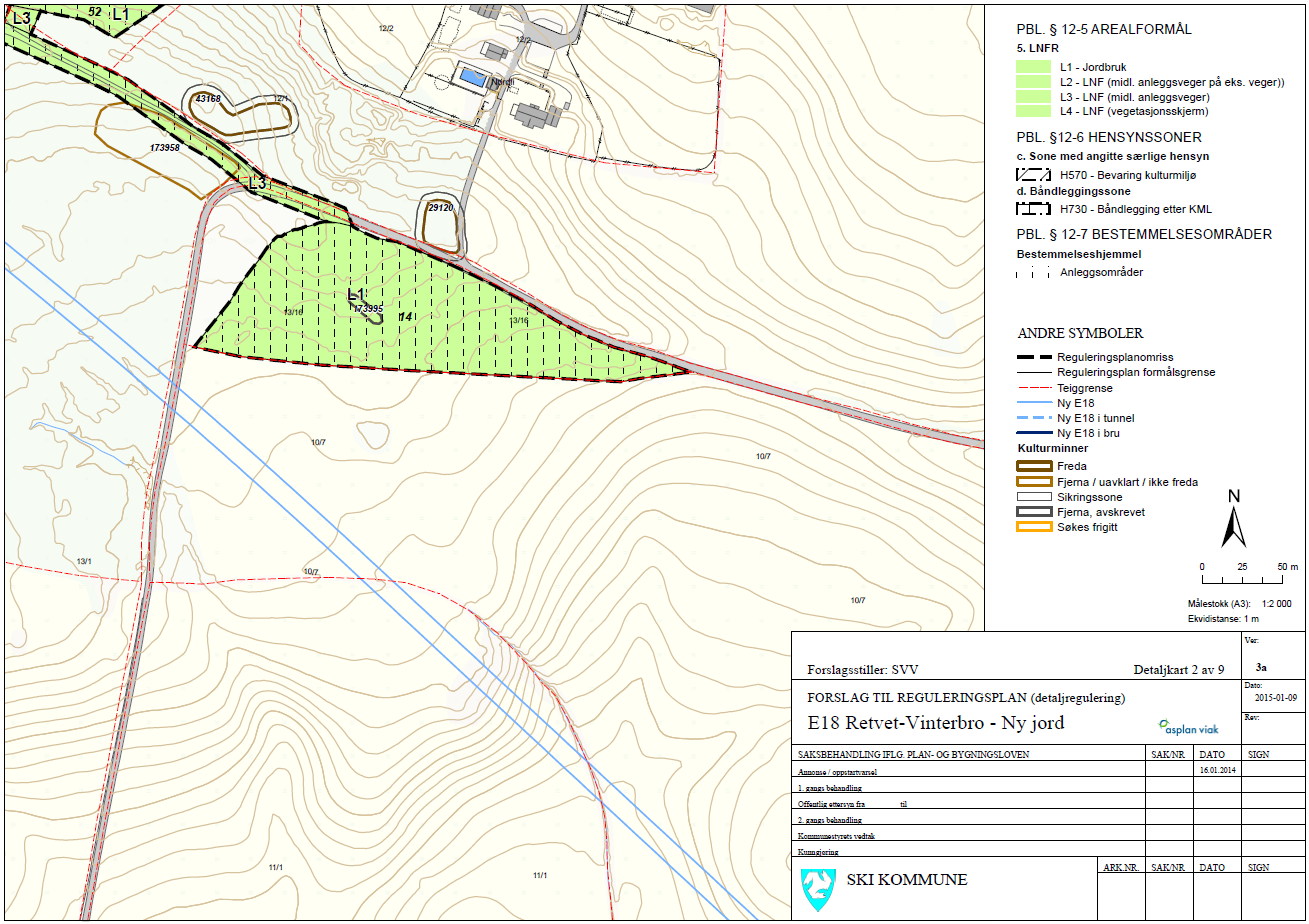Select the L1 Jordbruk green swatch
This screenshot has width=1309, height=924.
(1033, 67)
